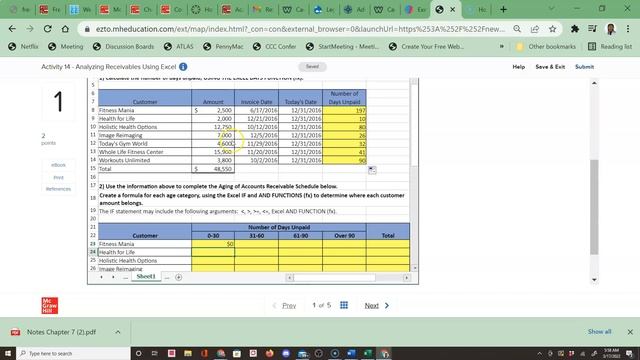Image resolution: width=640 pixels, height=360 pixels.
Task: Click the PDF file icon in downloads bar
Action: (x=16, y=332)
